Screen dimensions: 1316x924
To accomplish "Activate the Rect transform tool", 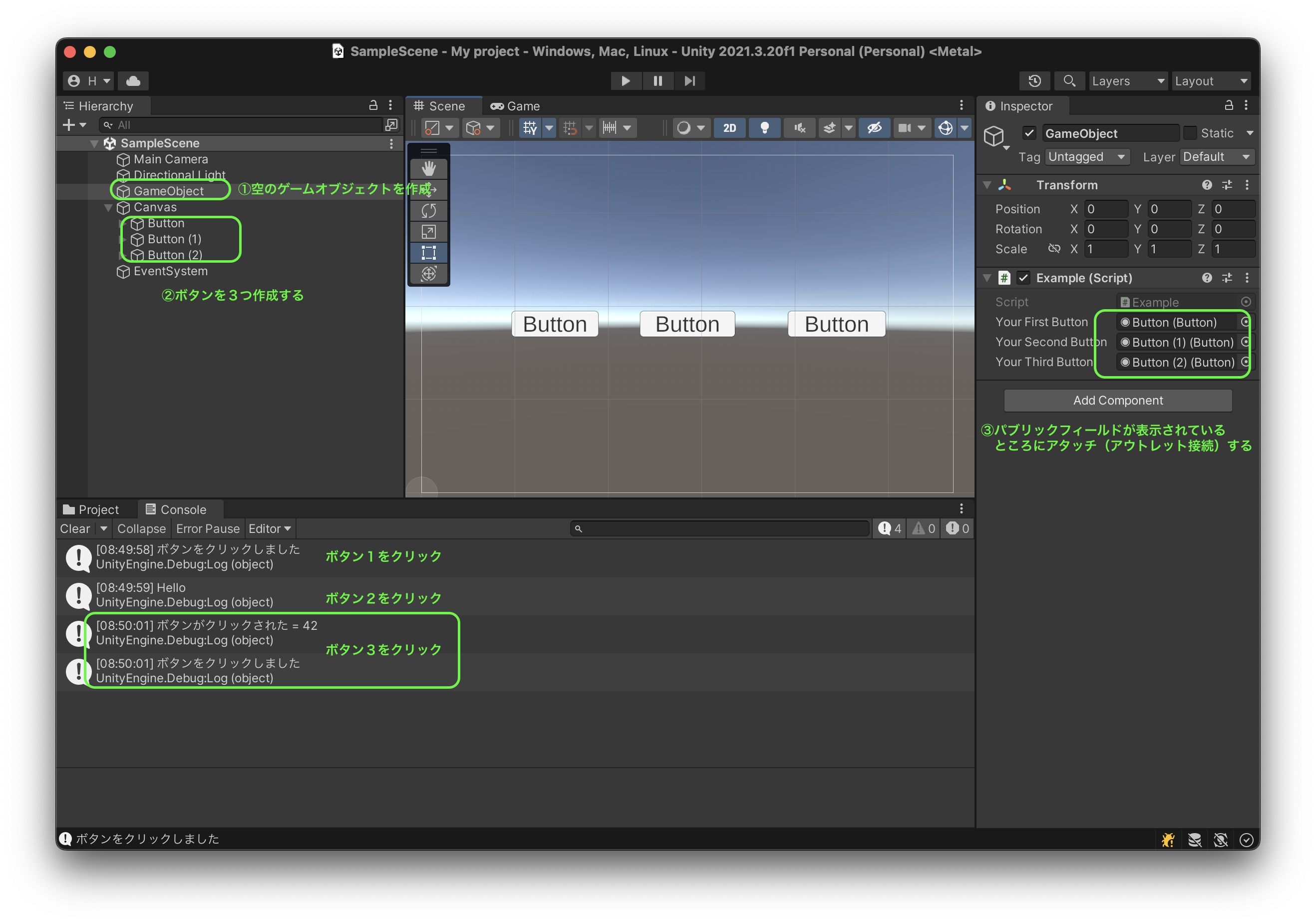I will [429, 252].
